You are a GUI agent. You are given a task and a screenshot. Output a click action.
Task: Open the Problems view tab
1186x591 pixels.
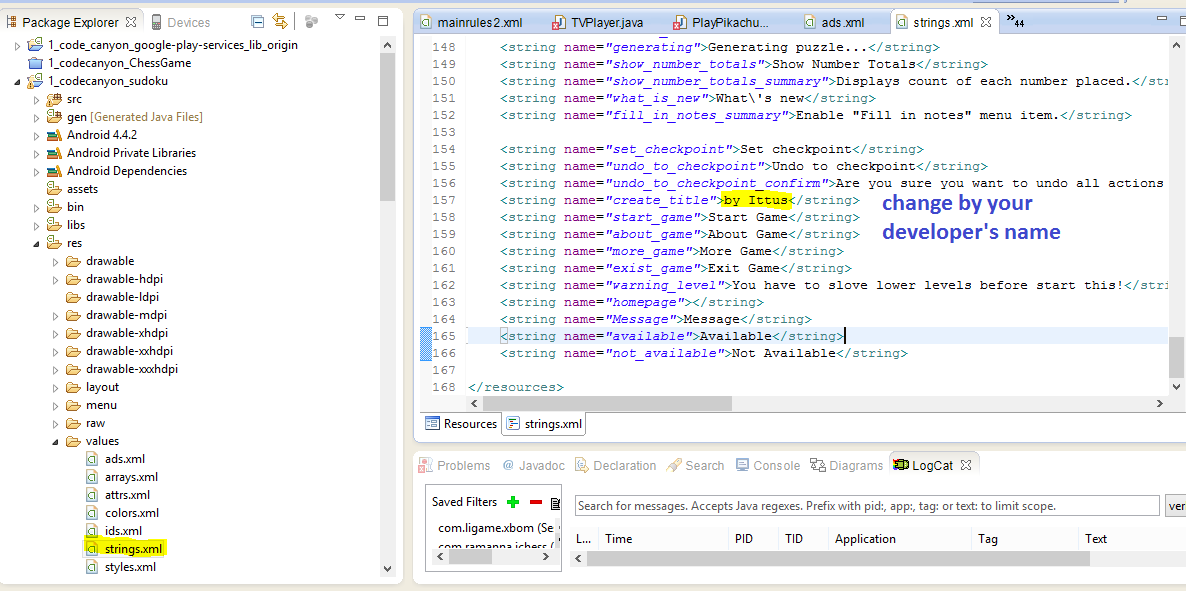pos(455,465)
